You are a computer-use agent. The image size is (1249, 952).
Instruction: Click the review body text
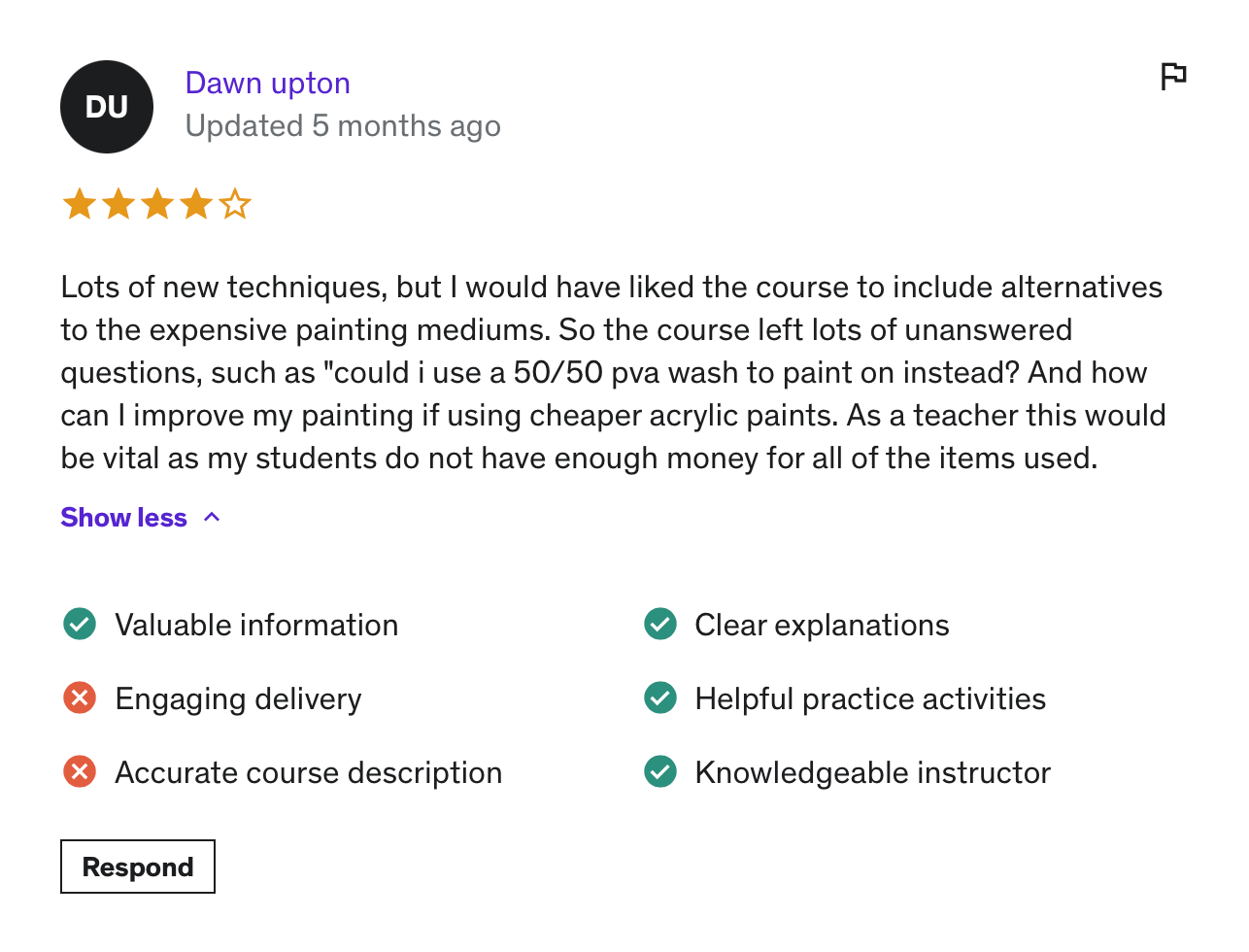612,372
